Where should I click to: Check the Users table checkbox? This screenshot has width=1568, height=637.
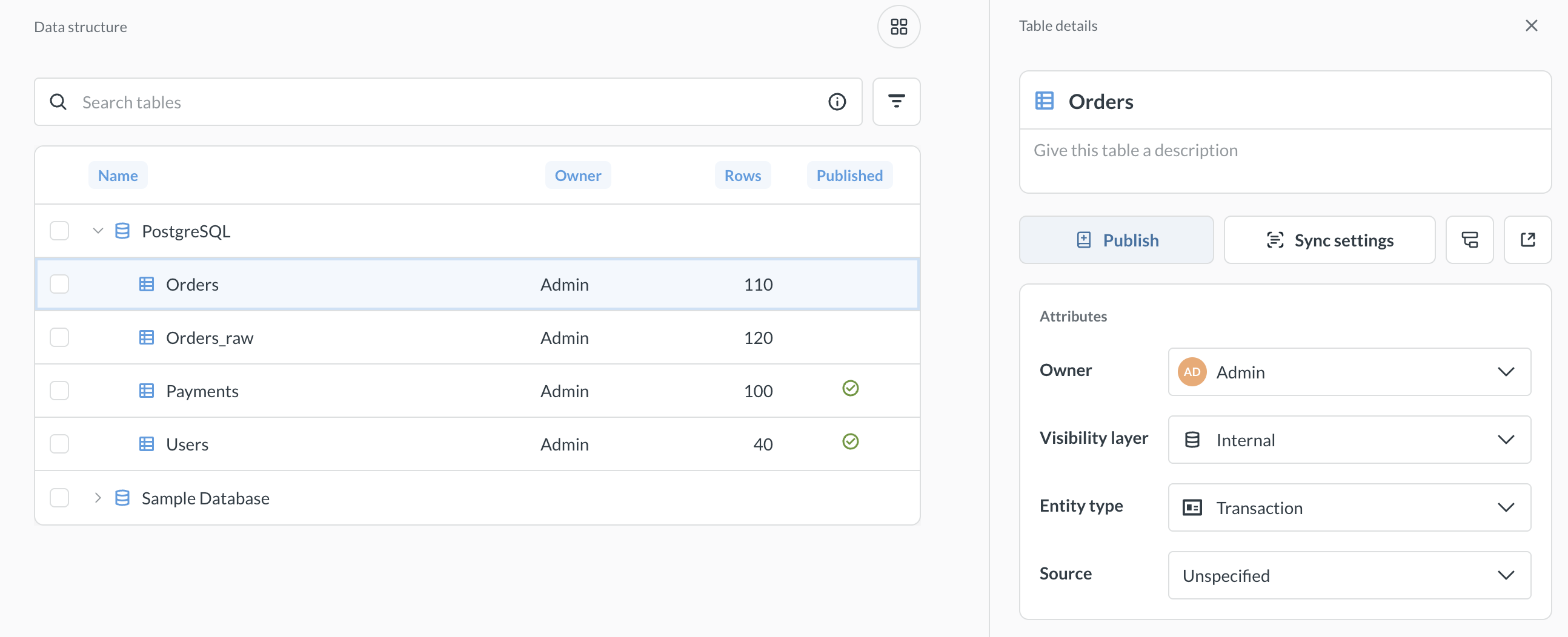click(58, 443)
